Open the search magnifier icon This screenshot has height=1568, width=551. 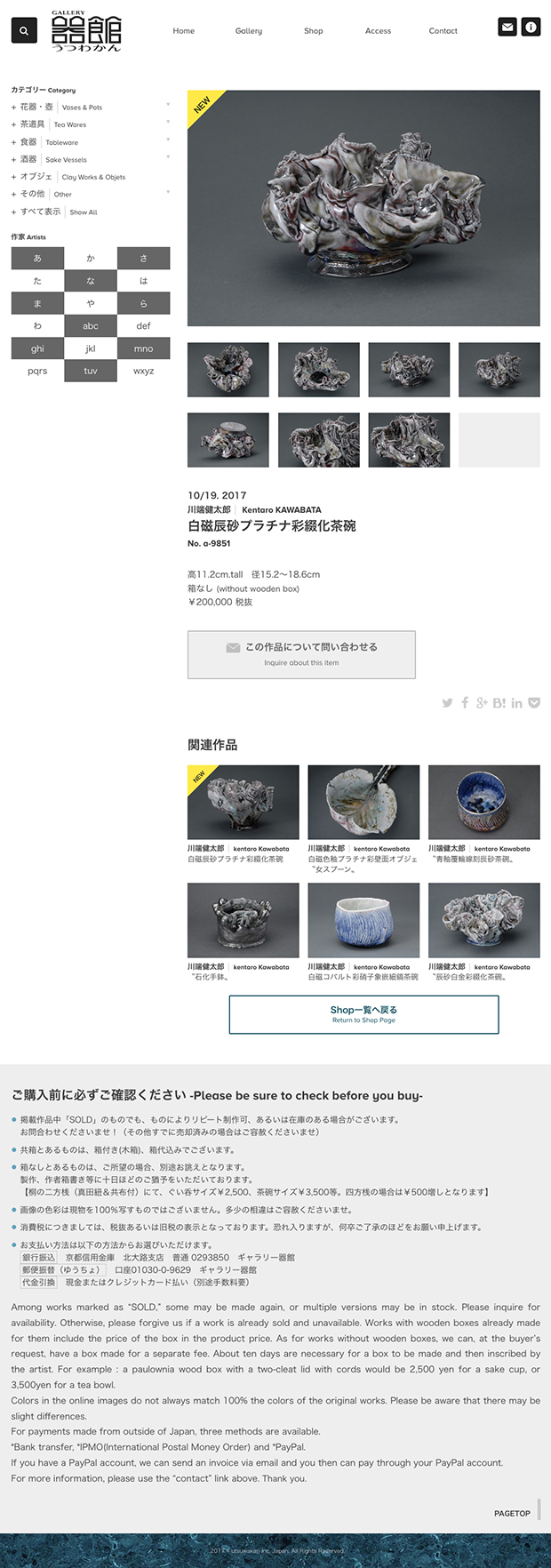24,30
